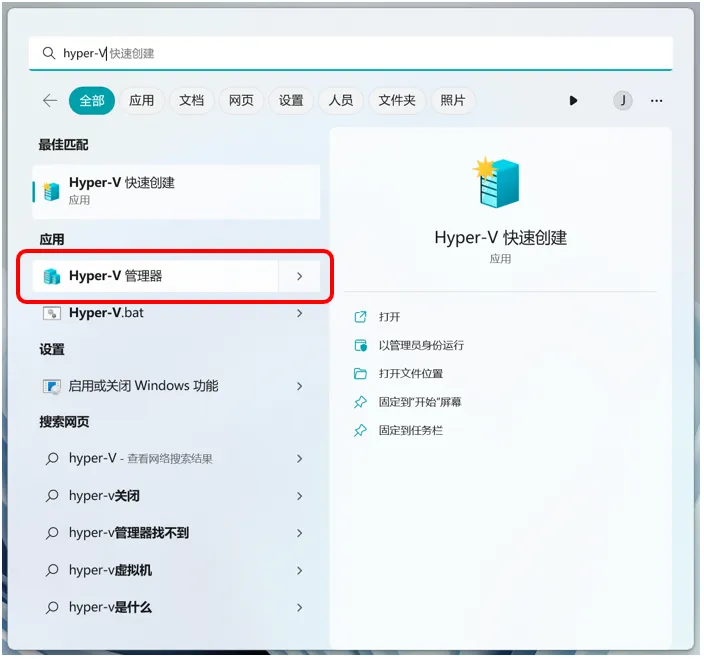This screenshot has width=704, height=659.
Task: Open the Hyper-V 管理器 app result
Action: click(x=156, y=276)
